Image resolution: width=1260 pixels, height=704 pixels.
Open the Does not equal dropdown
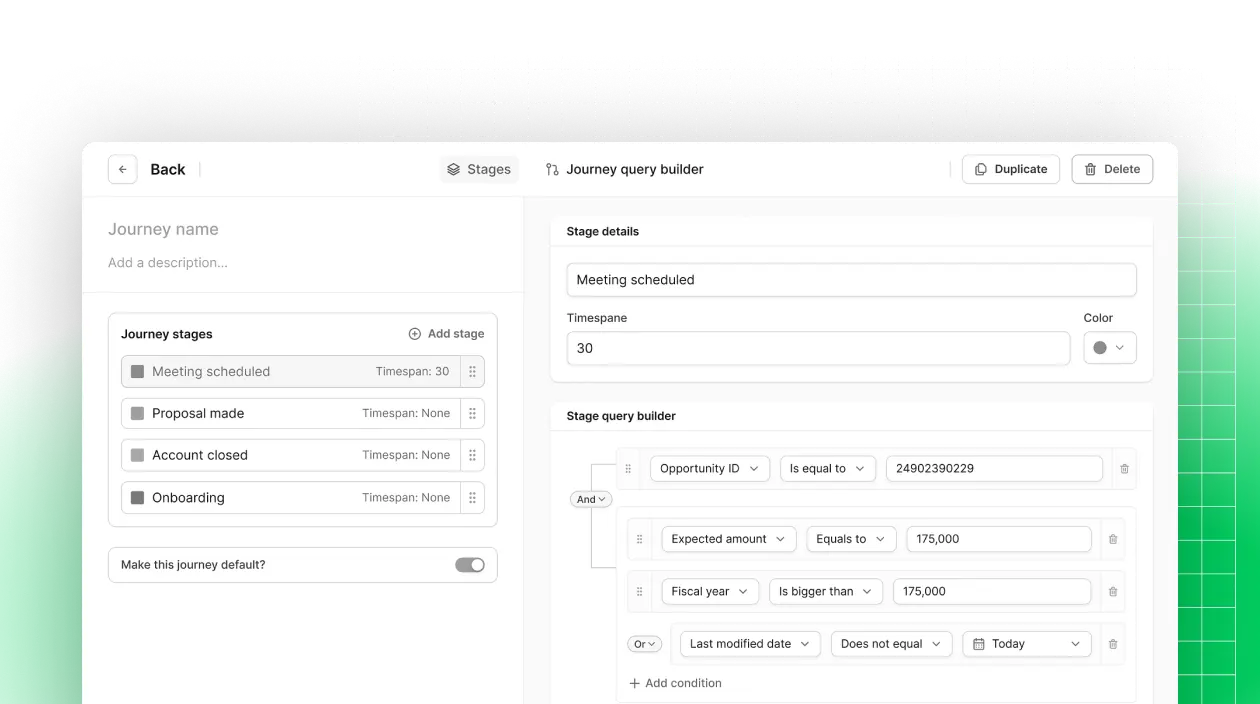click(892, 644)
